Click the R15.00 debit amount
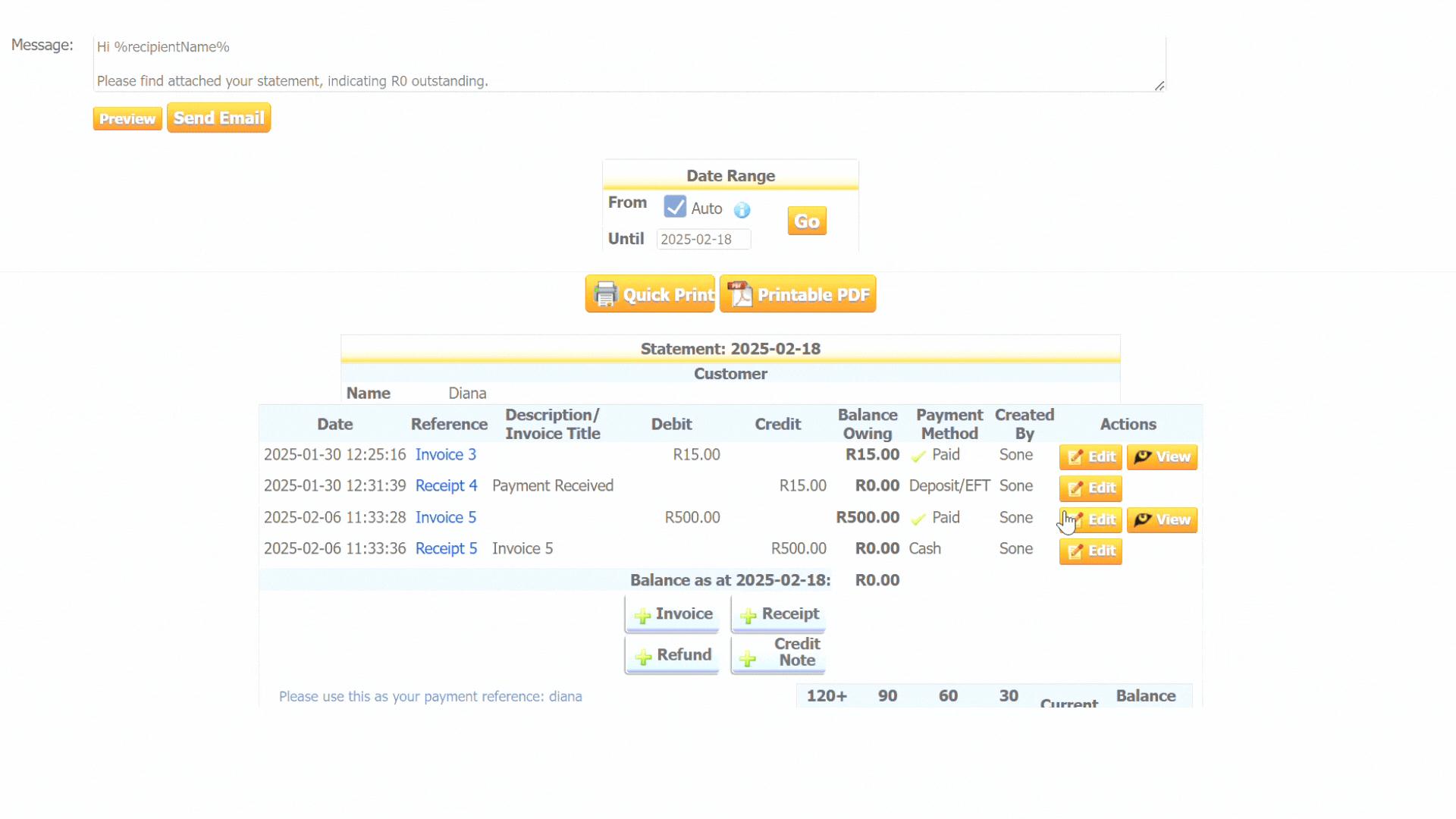The height and width of the screenshot is (819, 1456). pyautogui.click(x=696, y=454)
